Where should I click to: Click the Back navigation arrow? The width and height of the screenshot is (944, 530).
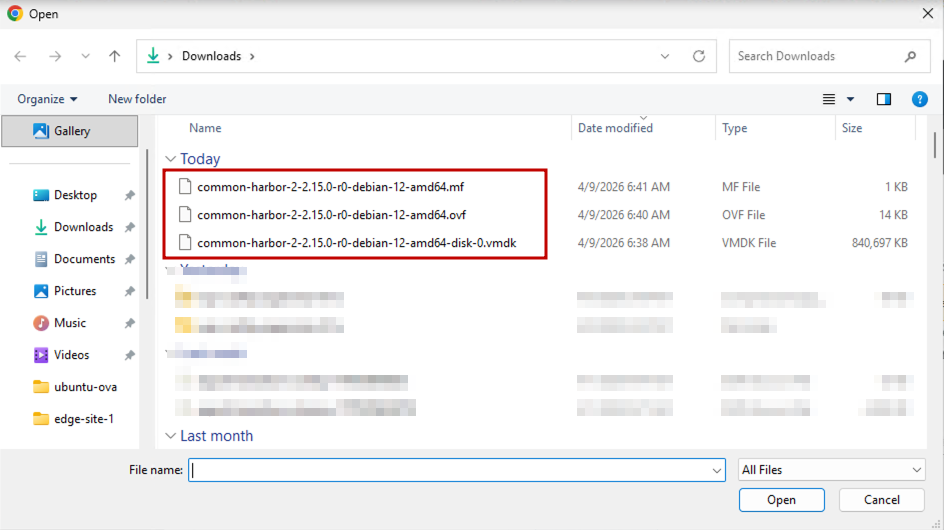[x=21, y=57]
